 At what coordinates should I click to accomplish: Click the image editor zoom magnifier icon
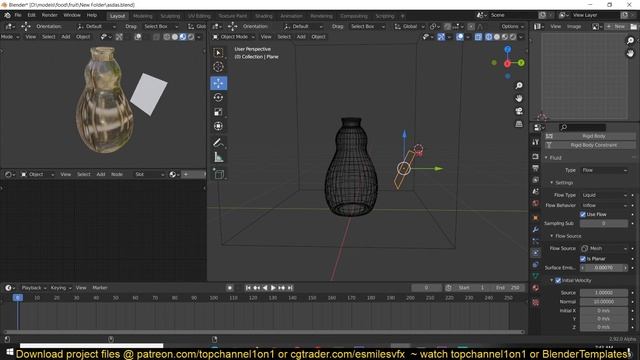[630, 40]
